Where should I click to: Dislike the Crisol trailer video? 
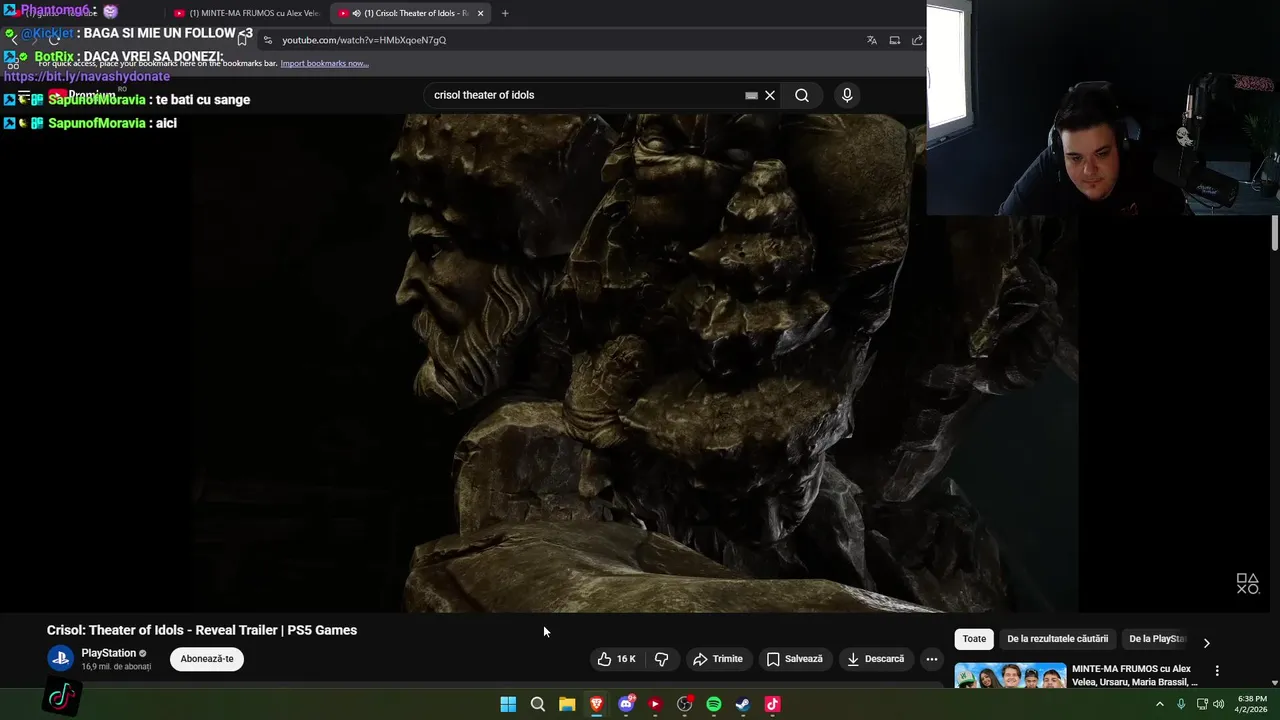(x=661, y=659)
